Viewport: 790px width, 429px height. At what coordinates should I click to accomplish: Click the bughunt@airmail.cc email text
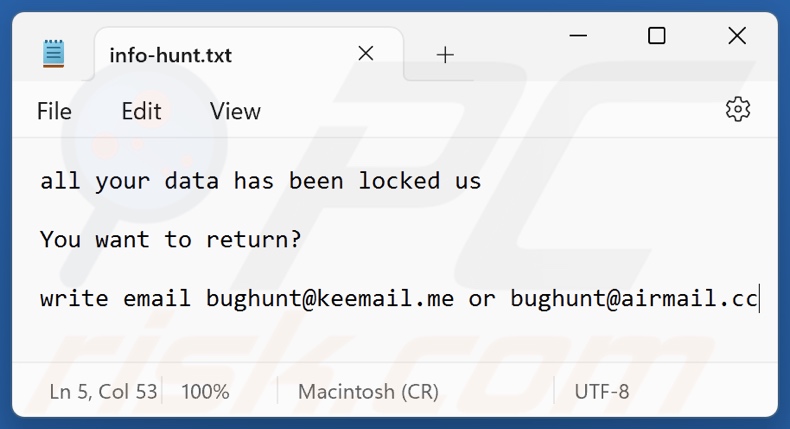click(634, 298)
